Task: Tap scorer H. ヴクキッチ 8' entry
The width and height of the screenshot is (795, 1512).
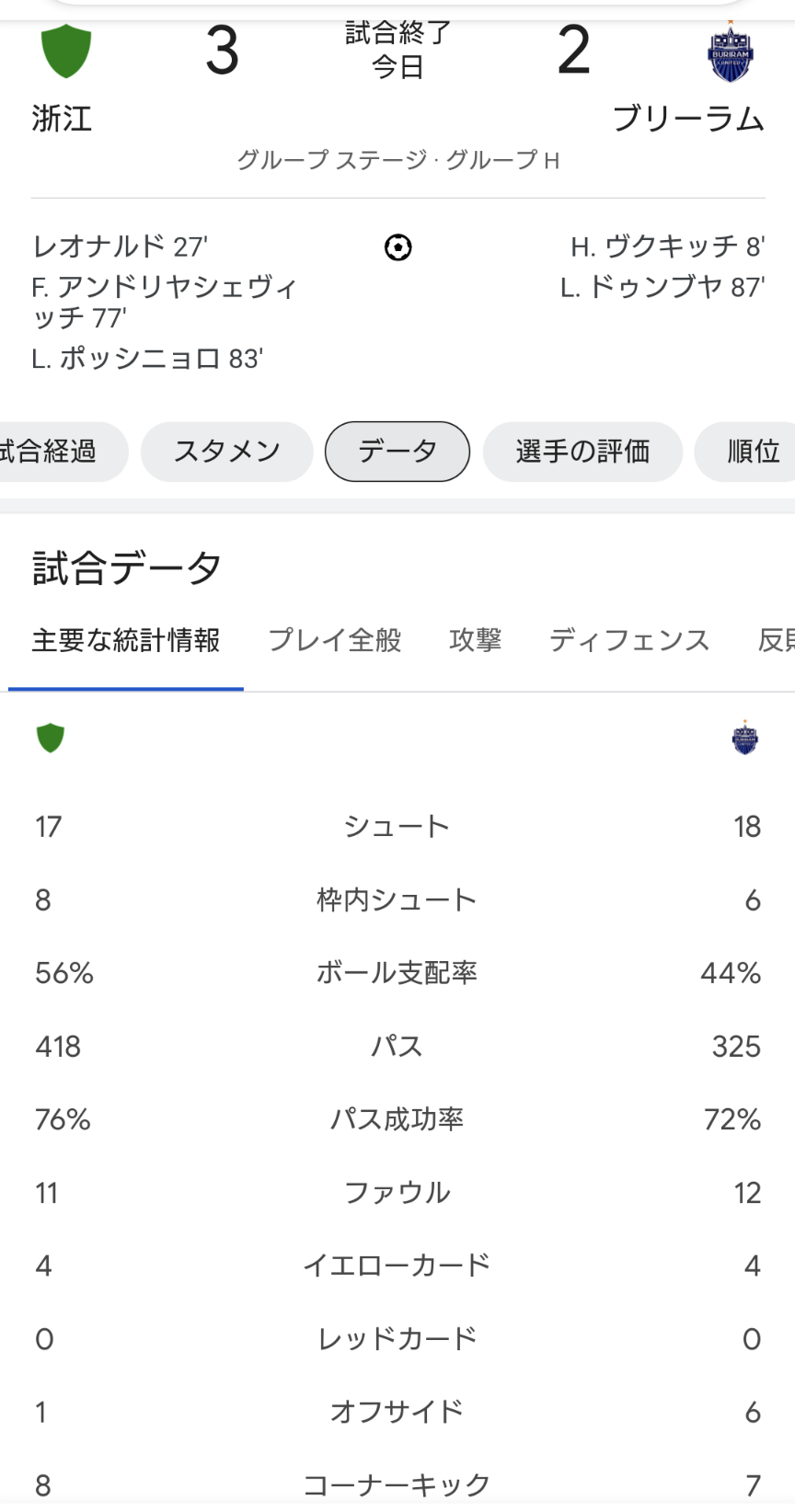Action: (x=668, y=246)
